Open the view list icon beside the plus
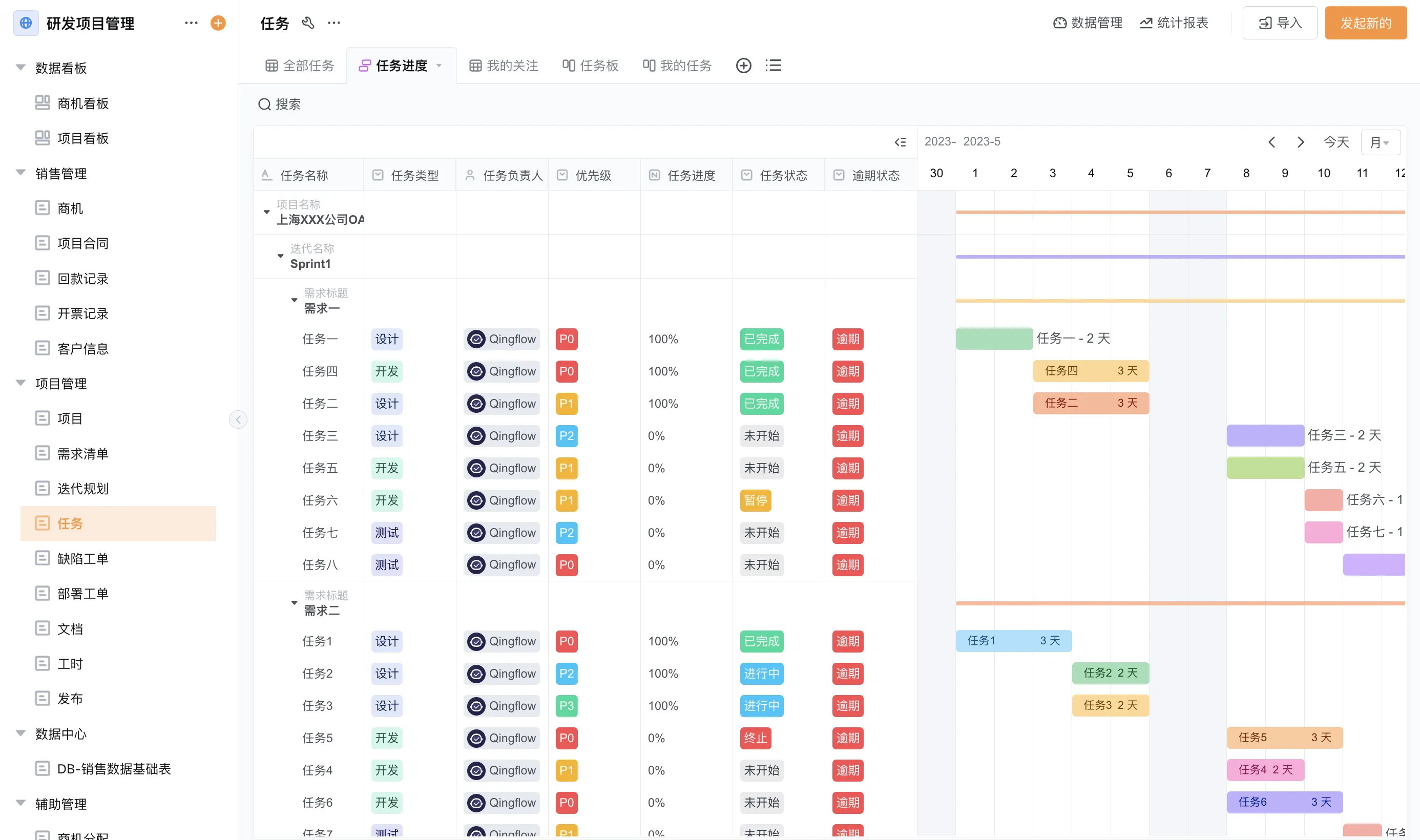1420x840 pixels. (x=773, y=65)
